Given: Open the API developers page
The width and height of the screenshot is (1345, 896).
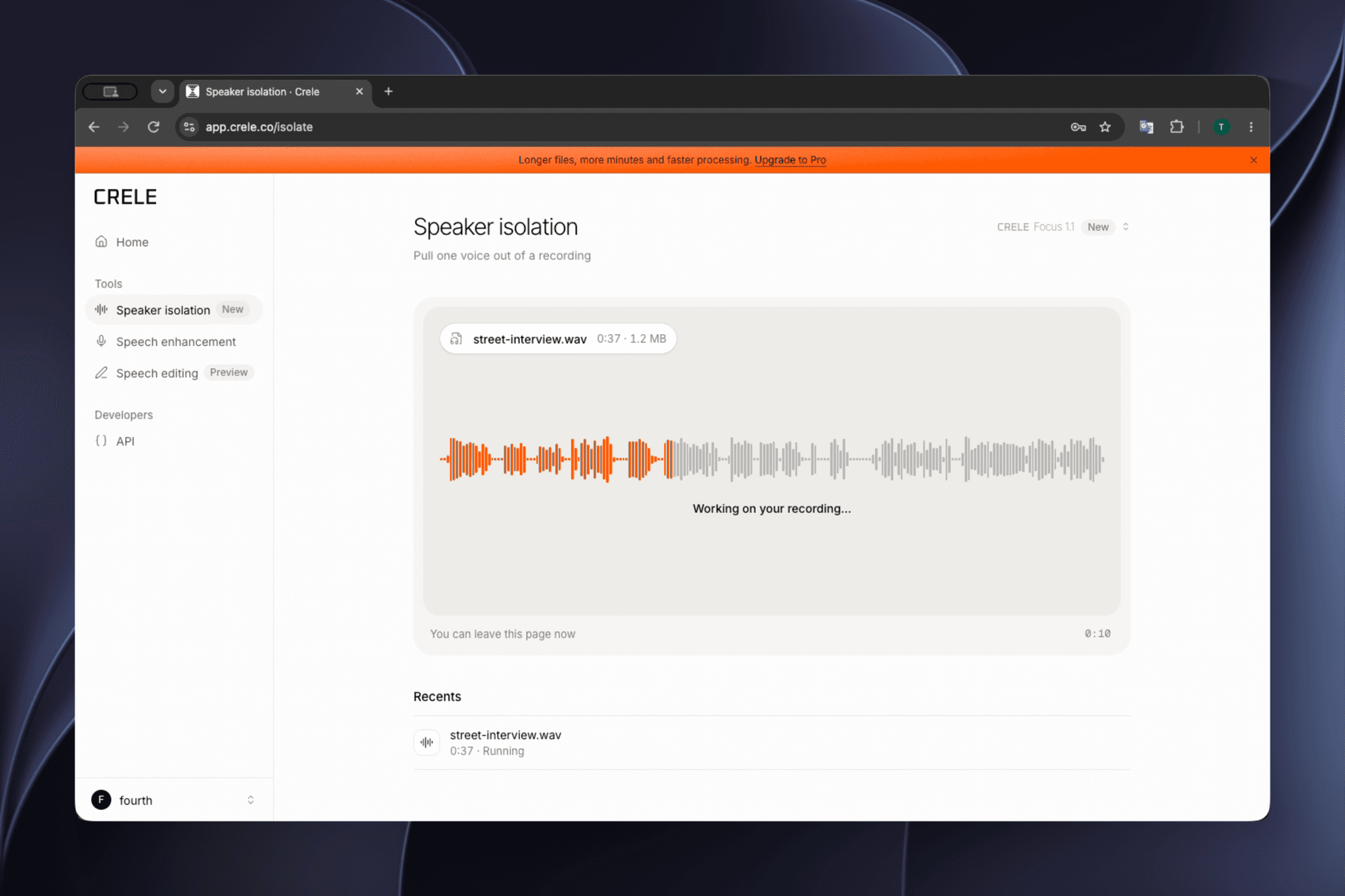Looking at the screenshot, I should point(174,441).
